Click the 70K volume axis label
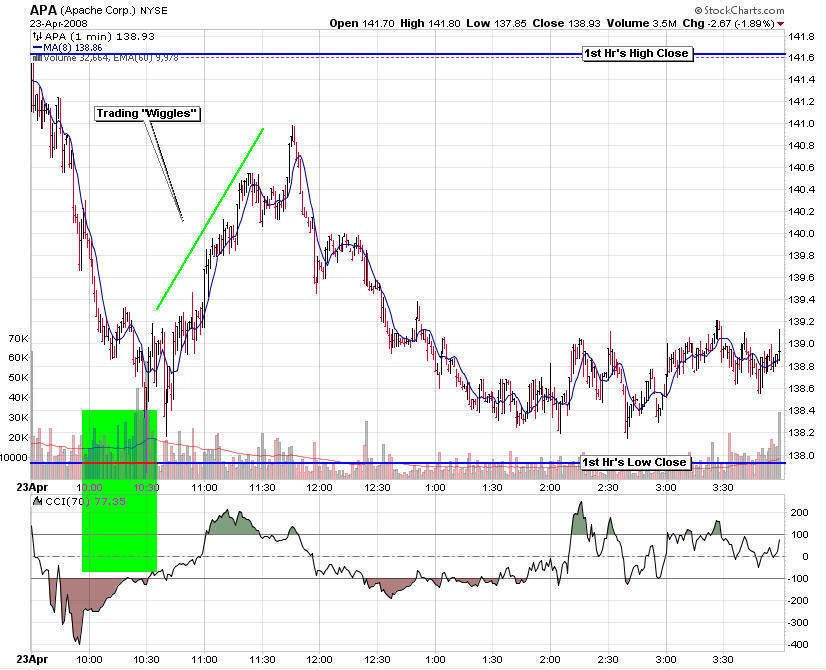The height and width of the screenshot is (670, 826). point(18,339)
